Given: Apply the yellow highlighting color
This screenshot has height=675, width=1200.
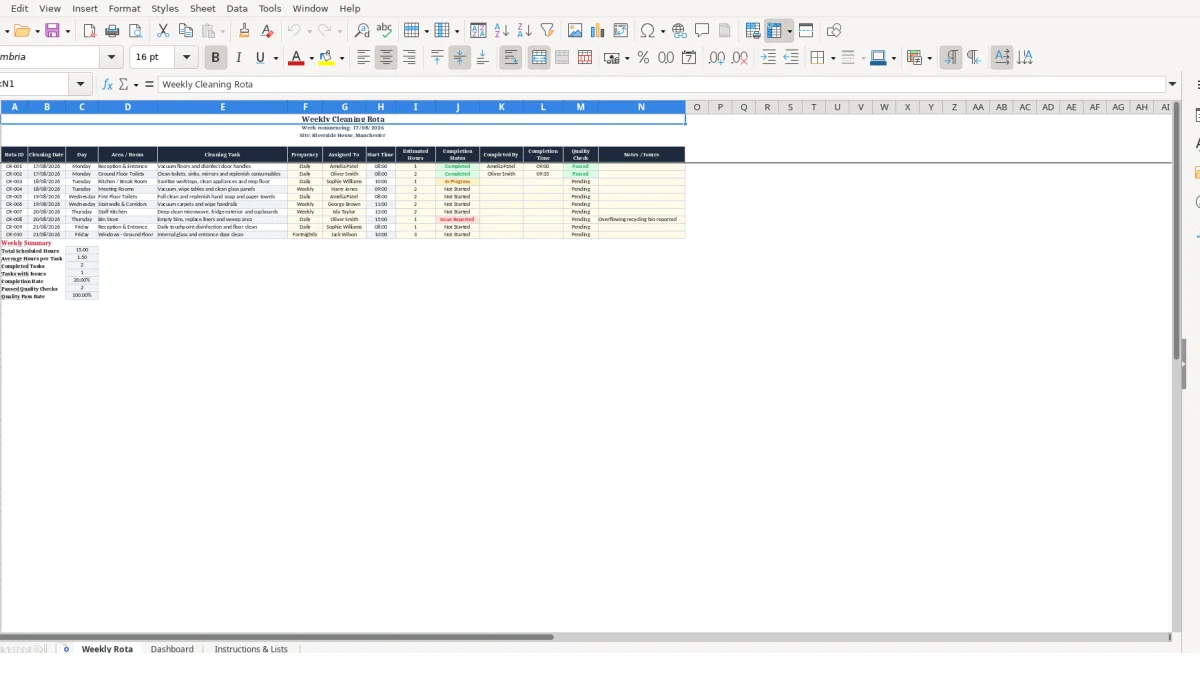Looking at the screenshot, I should pyautogui.click(x=326, y=58).
